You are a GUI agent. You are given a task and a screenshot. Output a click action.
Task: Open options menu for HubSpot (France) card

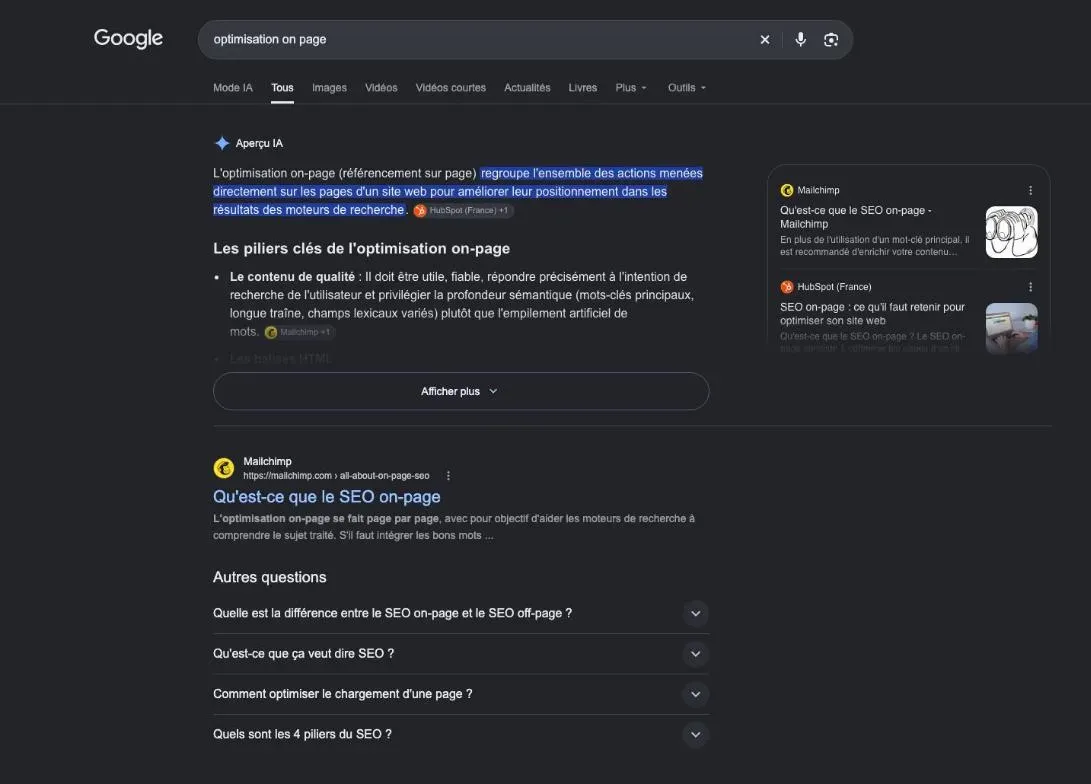click(x=1030, y=287)
